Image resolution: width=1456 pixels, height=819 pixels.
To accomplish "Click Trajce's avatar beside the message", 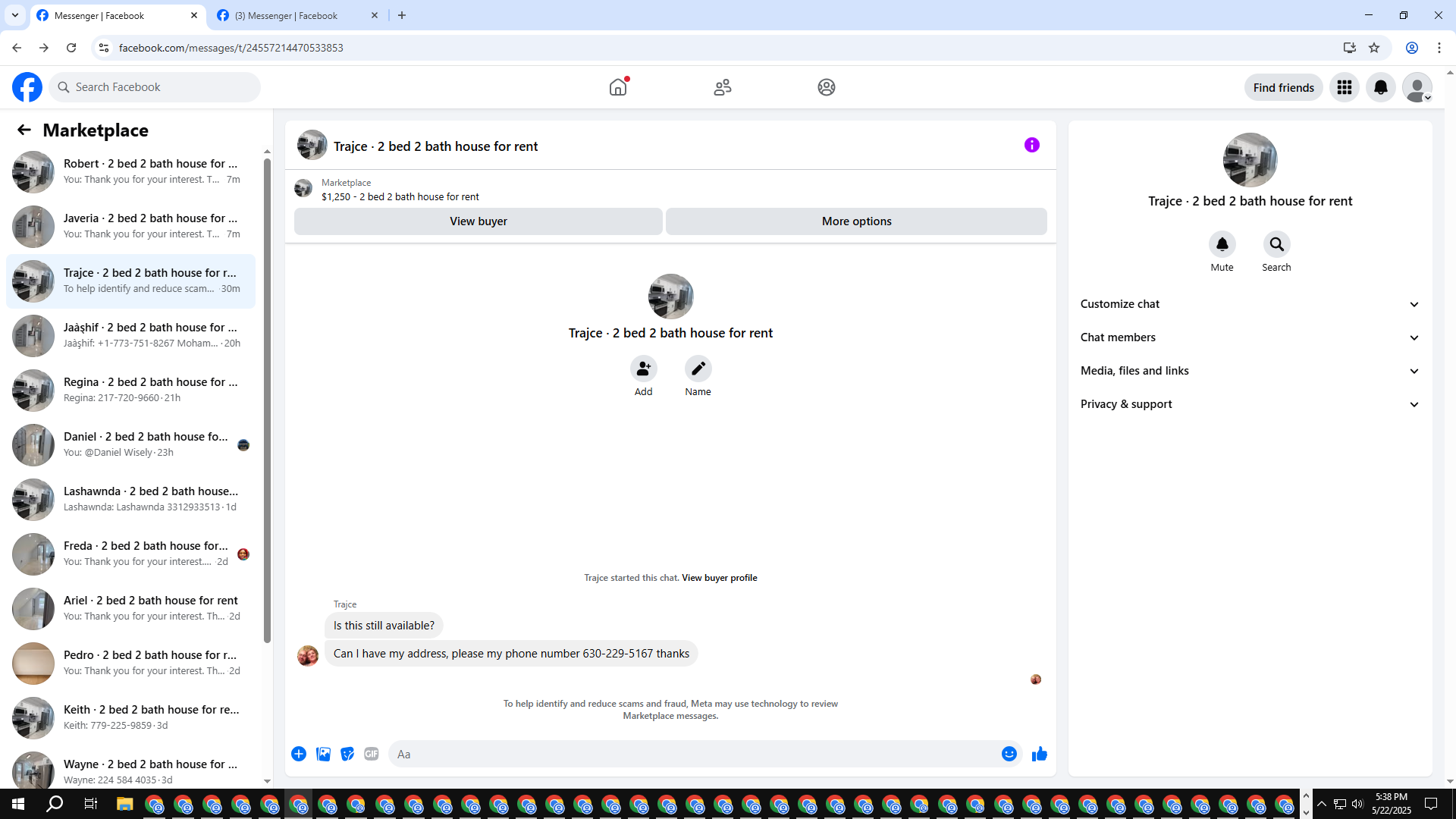I will click(x=308, y=655).
